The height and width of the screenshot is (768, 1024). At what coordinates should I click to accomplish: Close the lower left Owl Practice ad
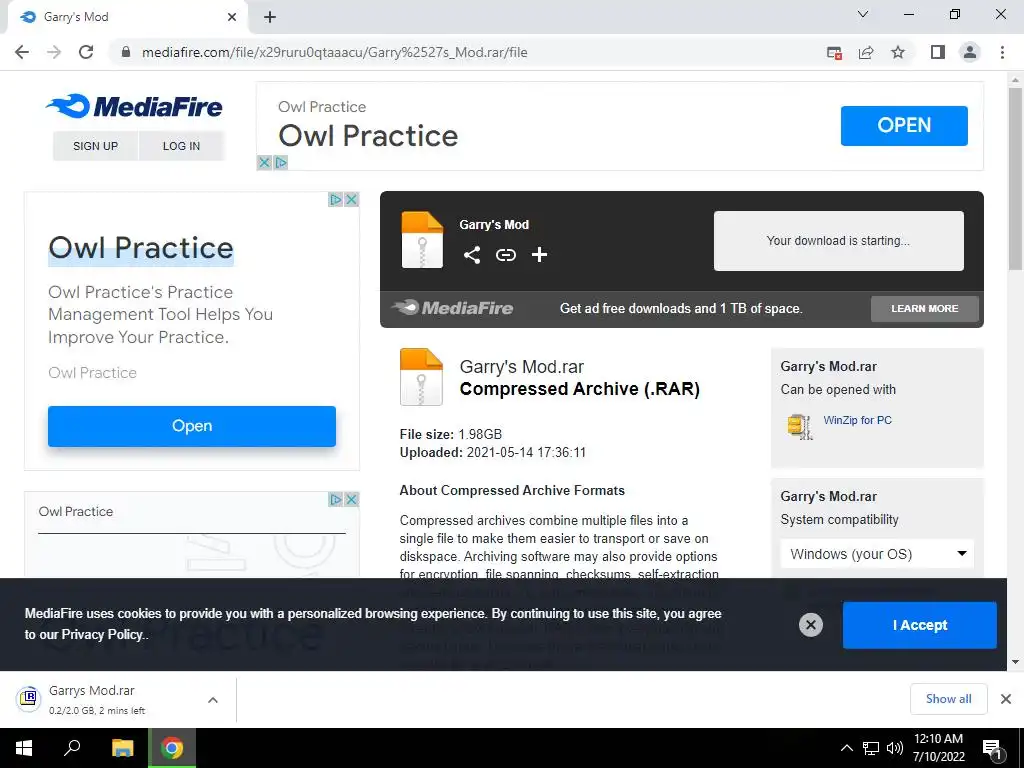click(x=351, y=500)
